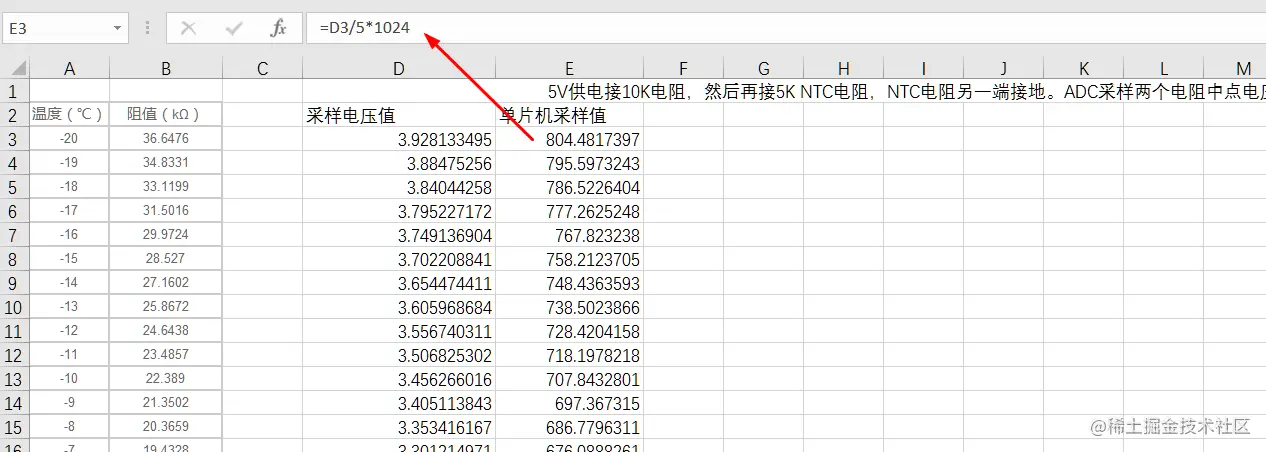
Task: Select row 2 header
Action: (x=14, y=115)
